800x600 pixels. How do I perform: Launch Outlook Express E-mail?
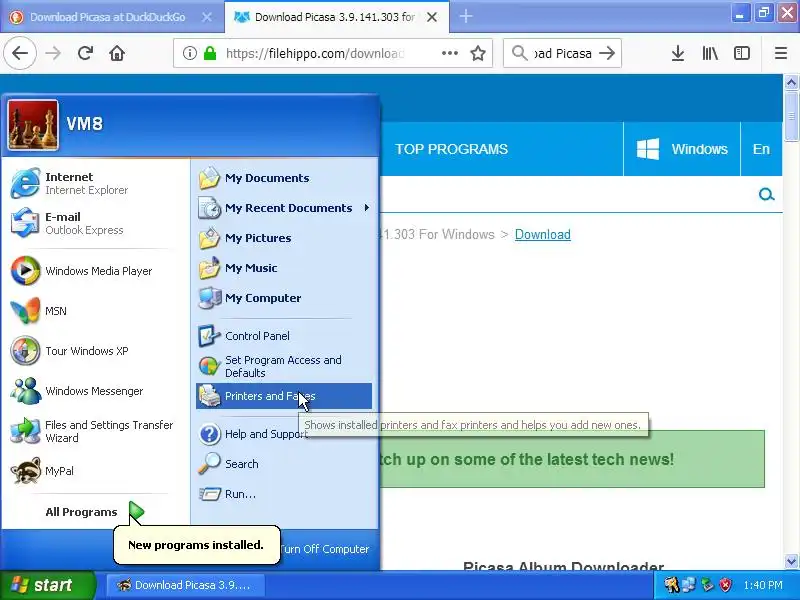[95, 223]
